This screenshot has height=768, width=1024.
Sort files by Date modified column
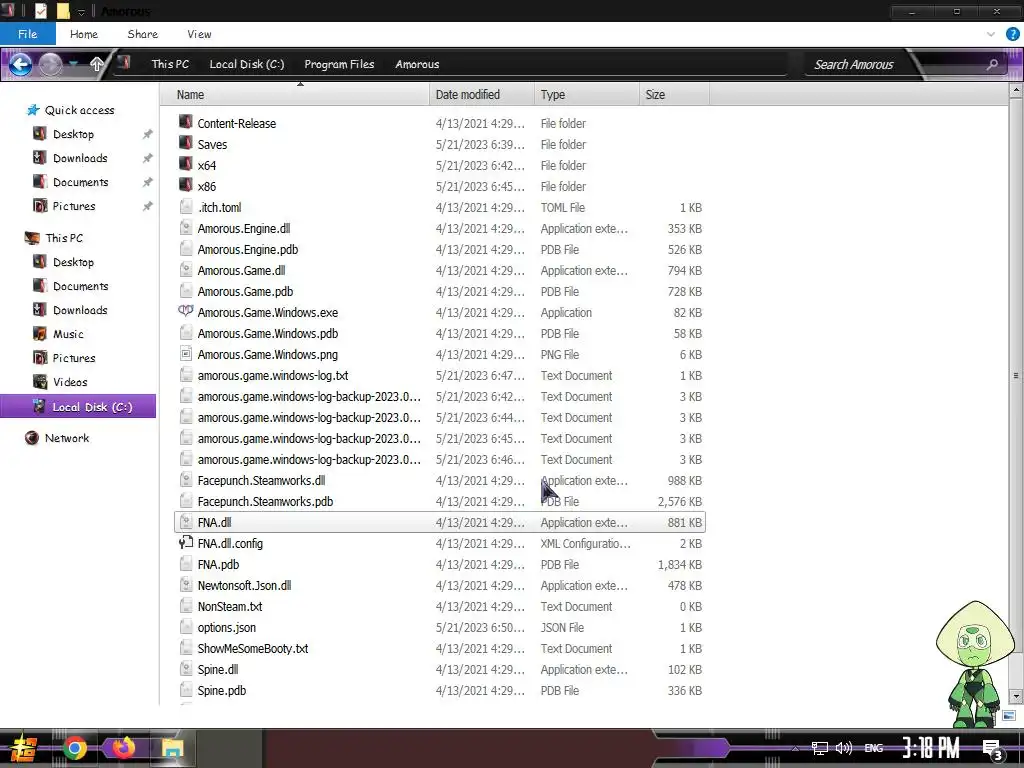pos(482,95)
